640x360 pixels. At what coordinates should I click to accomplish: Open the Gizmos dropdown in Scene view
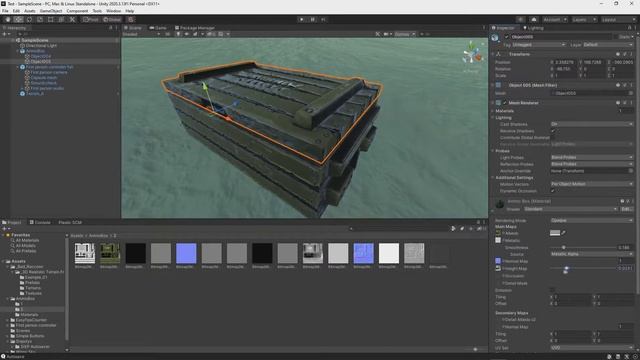click(x=404, y=34)
